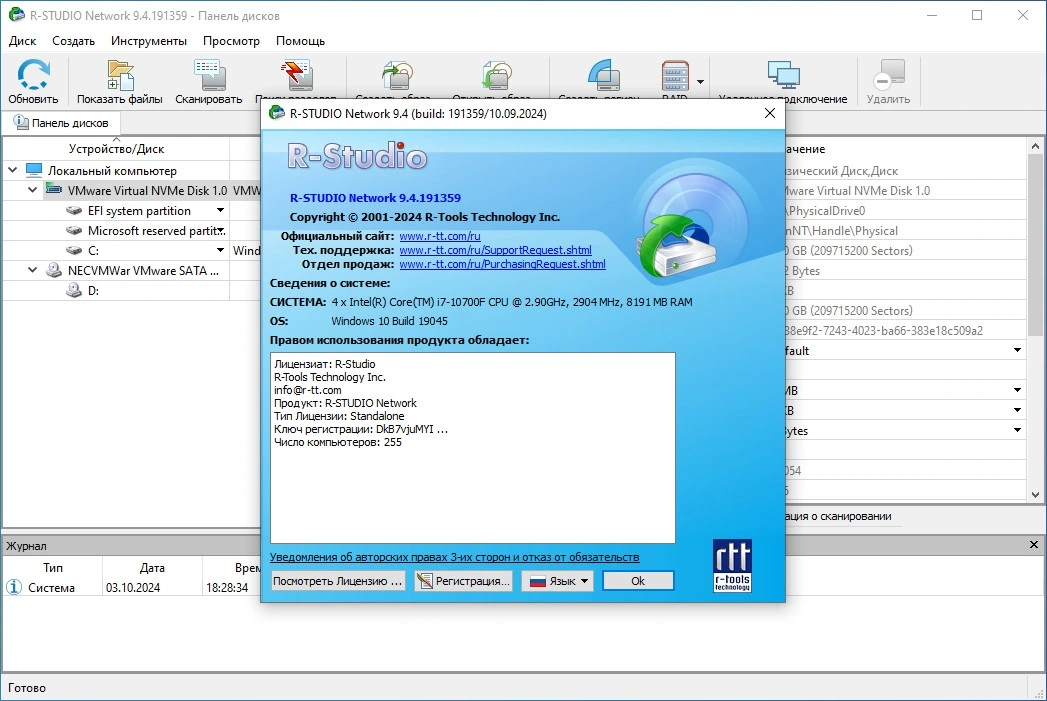Open the RAID dropdown arrow in toolbar

tap(700, 82)
